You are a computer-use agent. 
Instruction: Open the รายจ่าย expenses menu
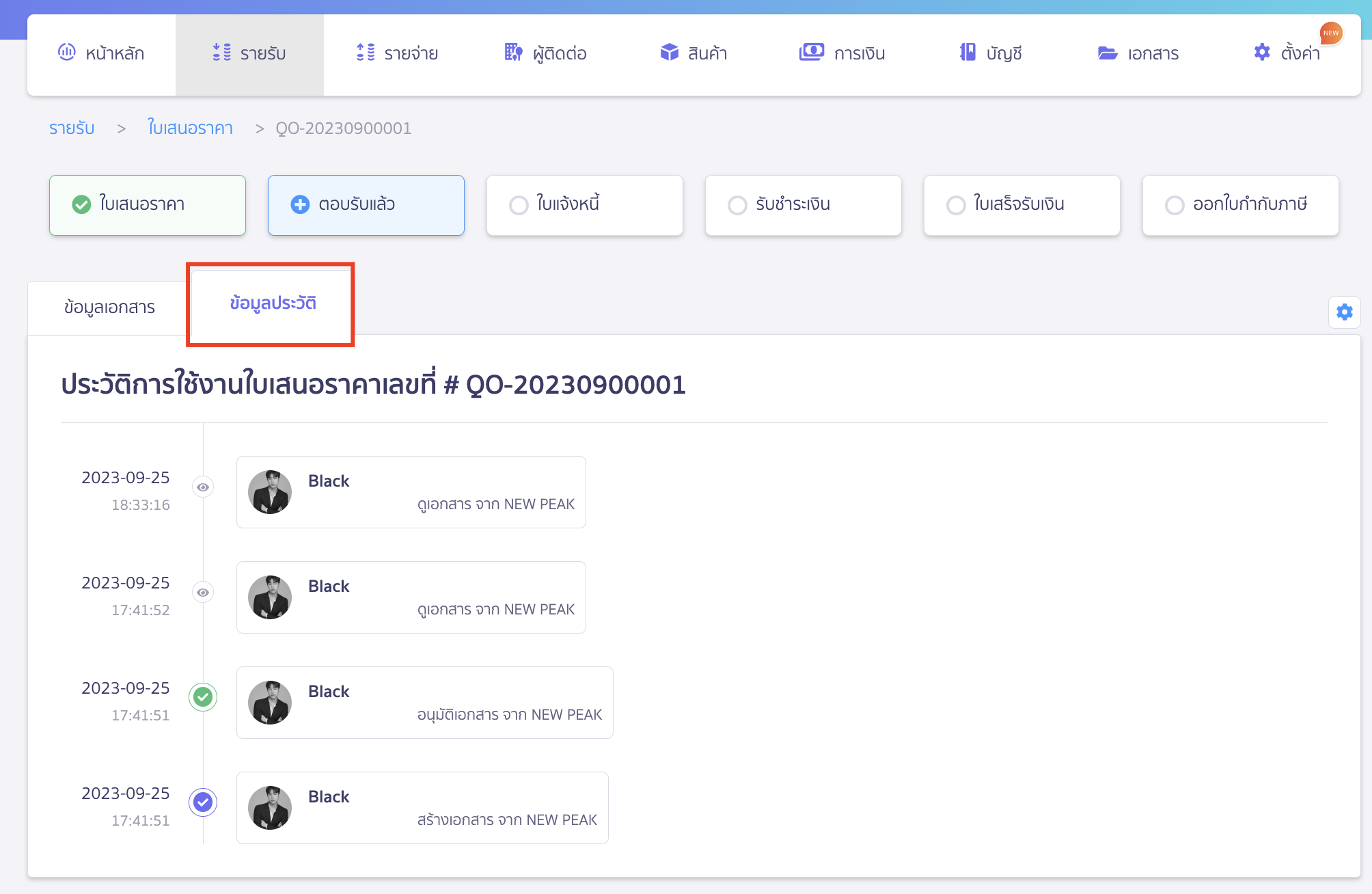[x=397, y=53]
